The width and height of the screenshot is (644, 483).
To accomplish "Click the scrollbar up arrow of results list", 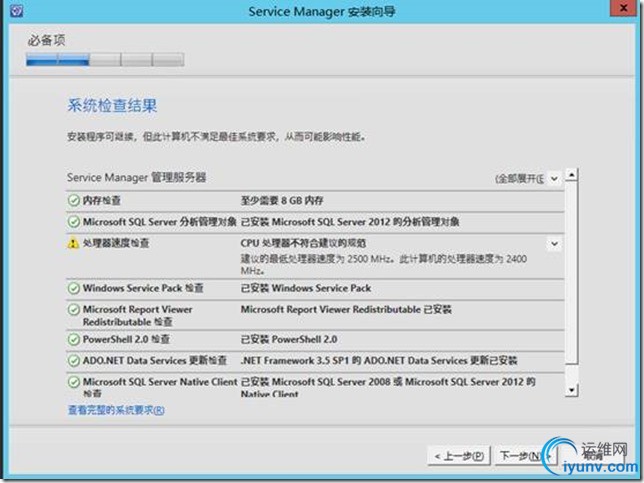I will pyautogui.click(x=571, y=175).
